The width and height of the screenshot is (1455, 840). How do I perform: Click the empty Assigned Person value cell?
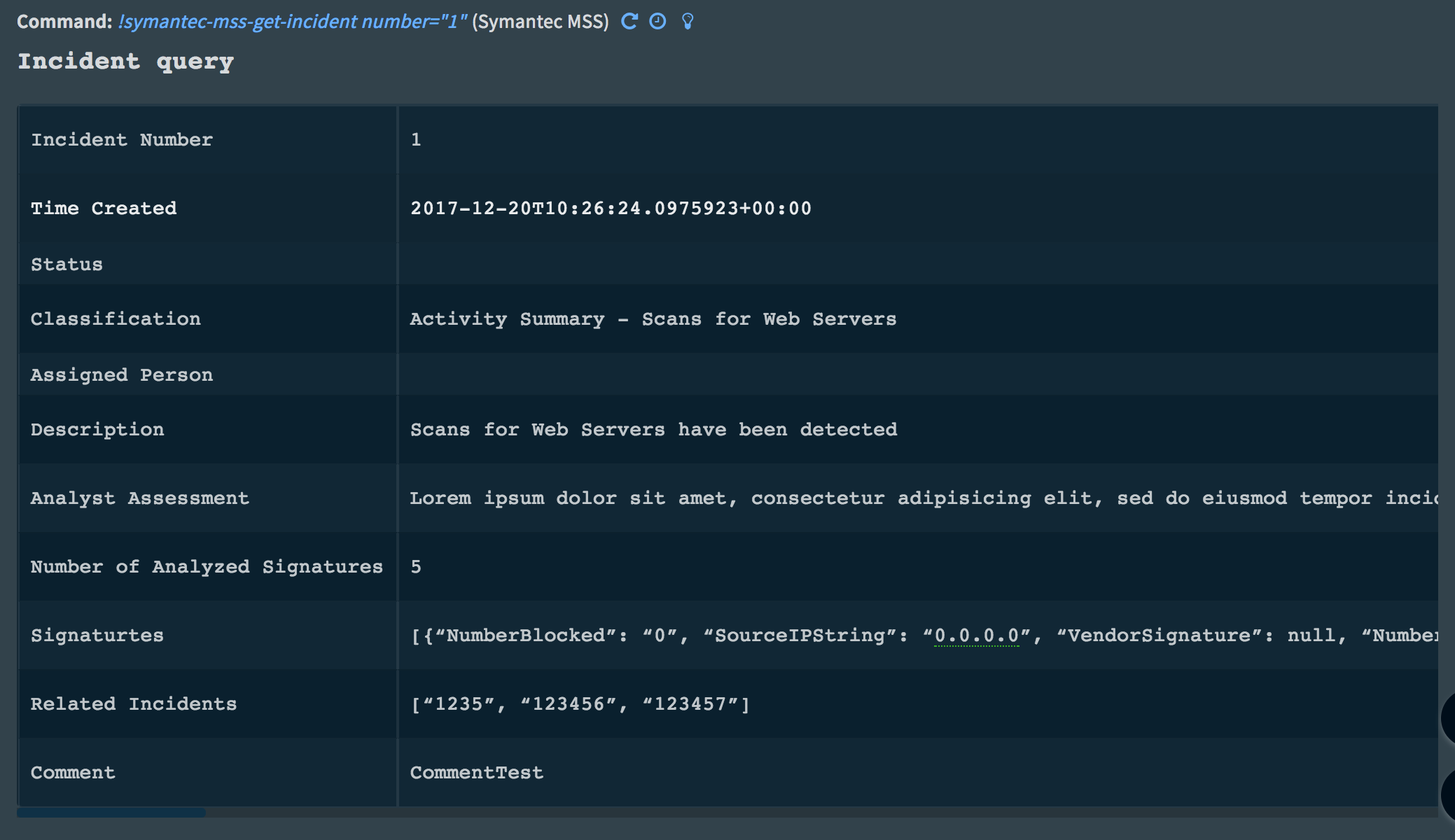[x=910, y=375]
